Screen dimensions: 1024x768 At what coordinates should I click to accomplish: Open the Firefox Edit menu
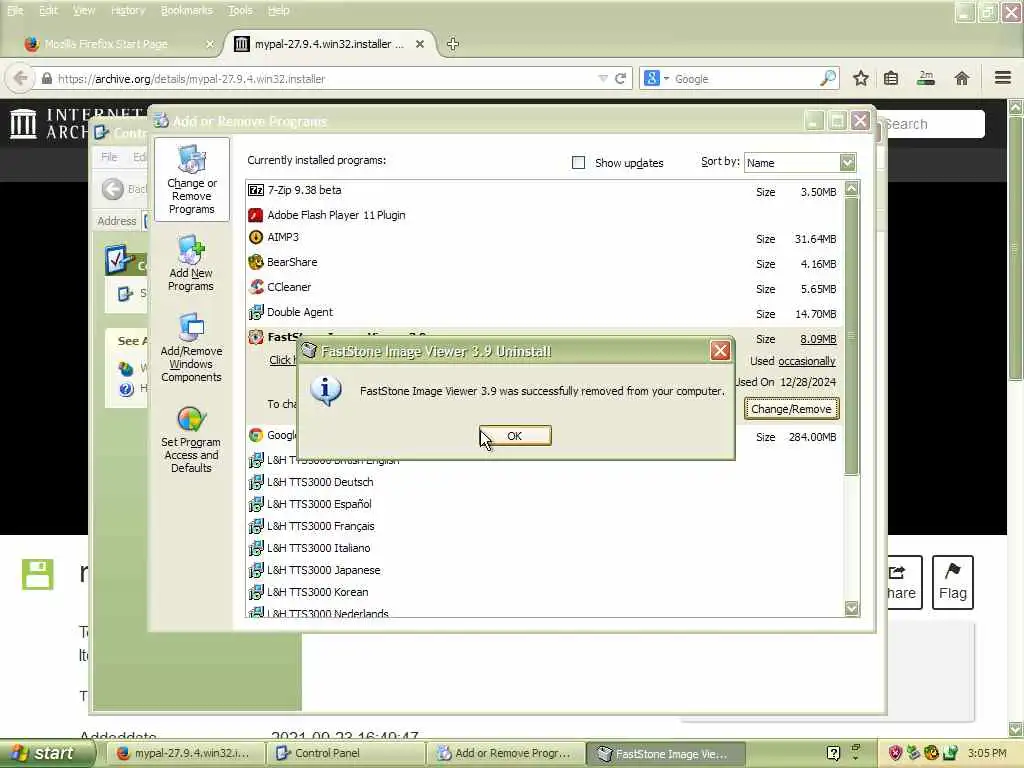[48, 10]
